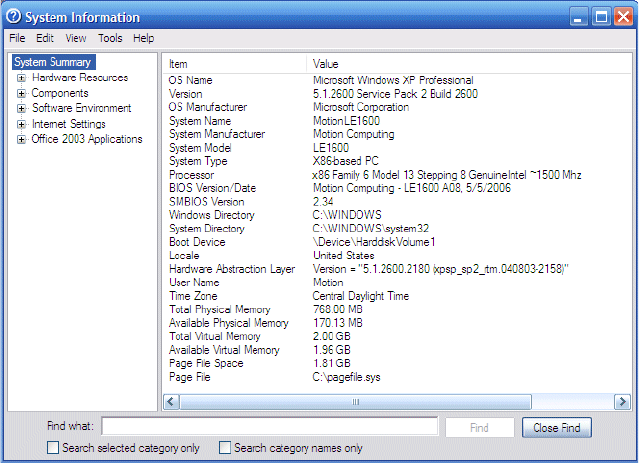Expand the Office 2003 Applications node
This screenshot has width=639, height=463.
pyautogui.click(x=21, y=139)
